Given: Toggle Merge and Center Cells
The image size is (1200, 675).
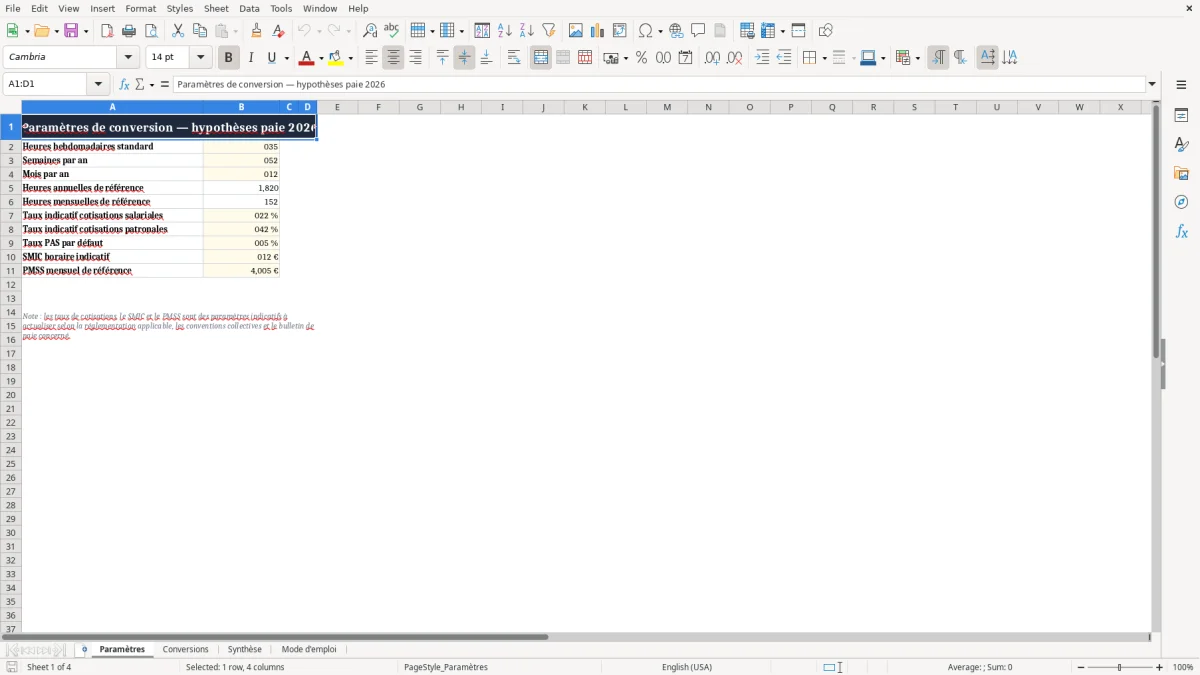Looking at the screenshot, I should tap(541, 58).
